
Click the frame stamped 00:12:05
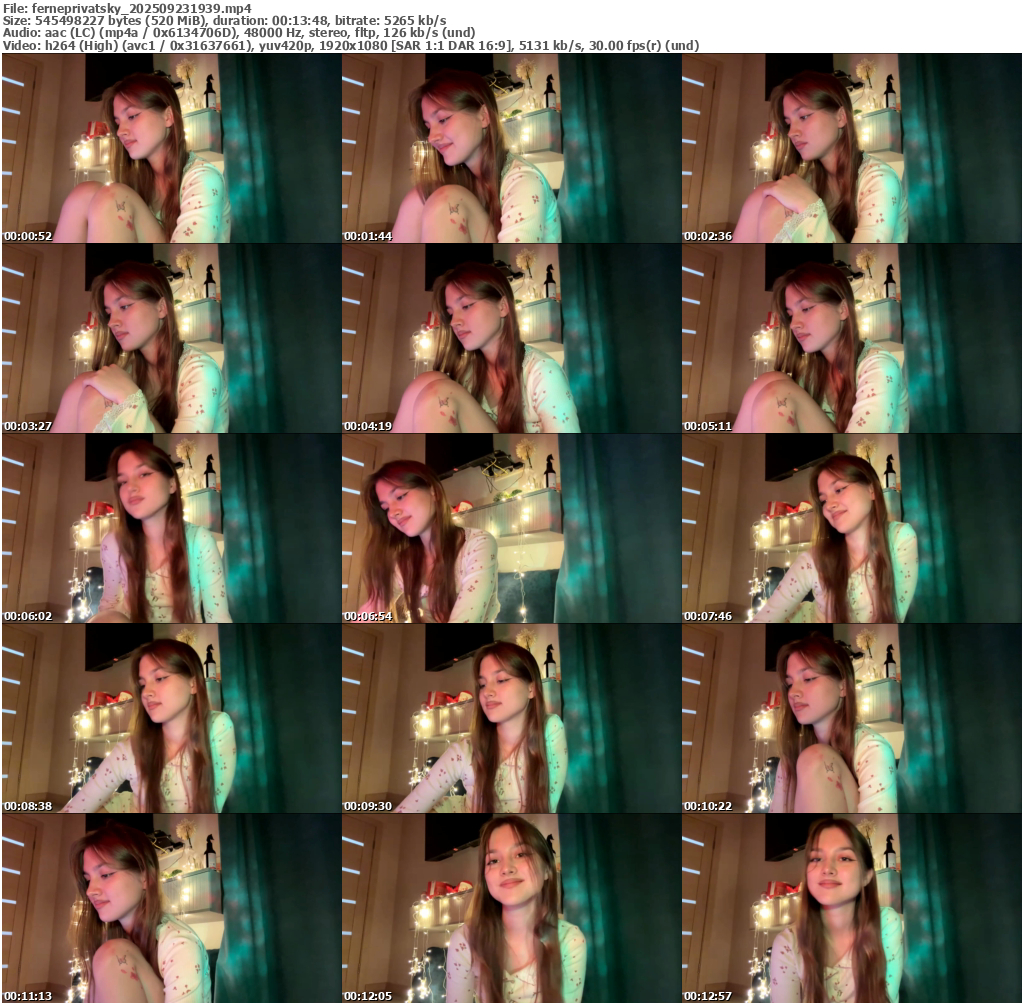511,908
